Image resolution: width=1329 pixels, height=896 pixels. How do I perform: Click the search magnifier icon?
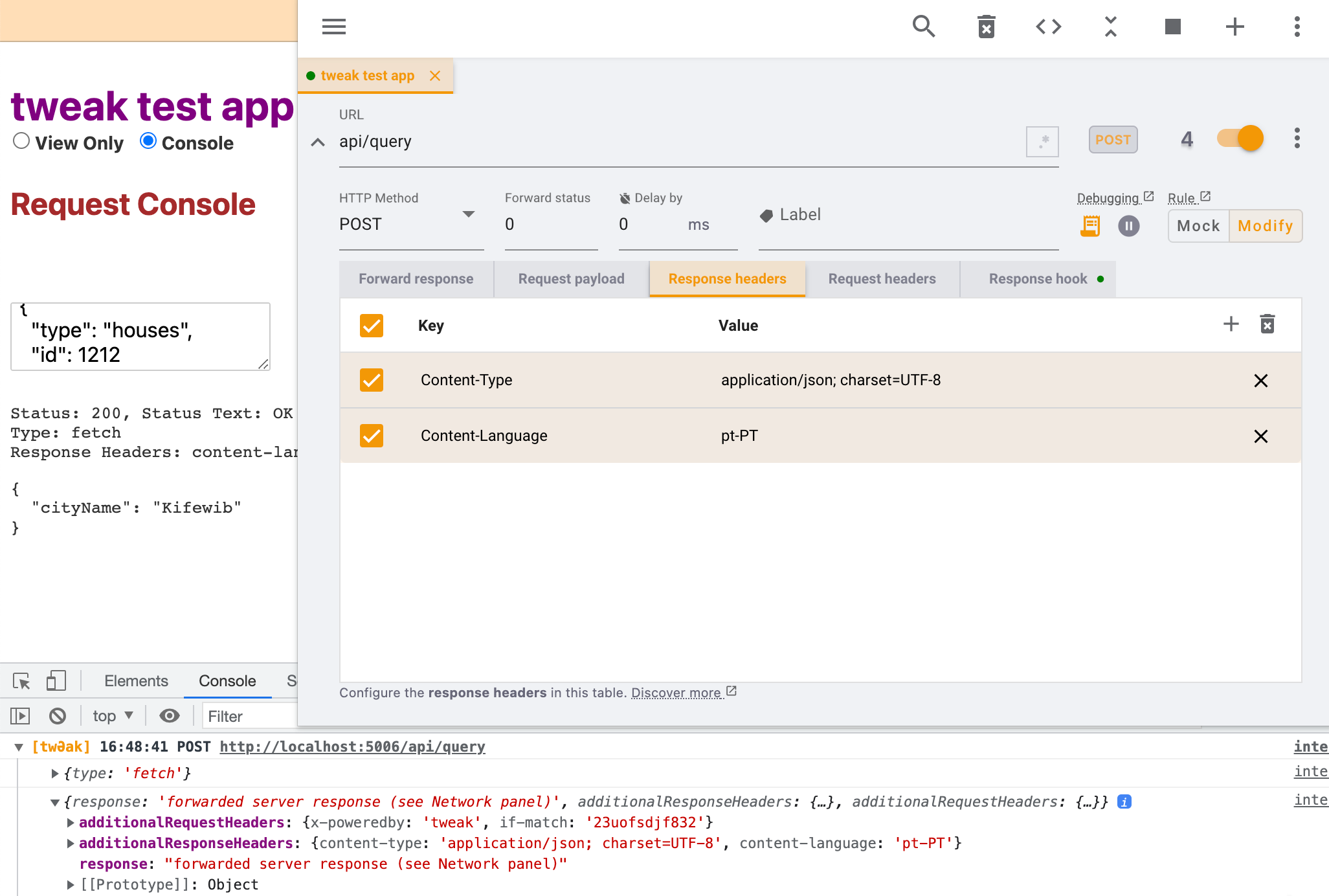923,27
